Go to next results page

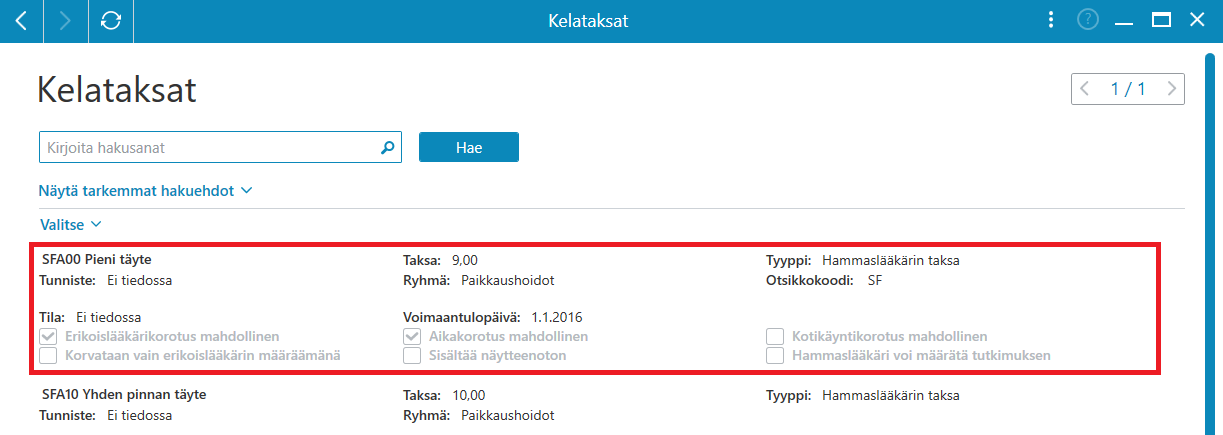(x=1172, y=89)
